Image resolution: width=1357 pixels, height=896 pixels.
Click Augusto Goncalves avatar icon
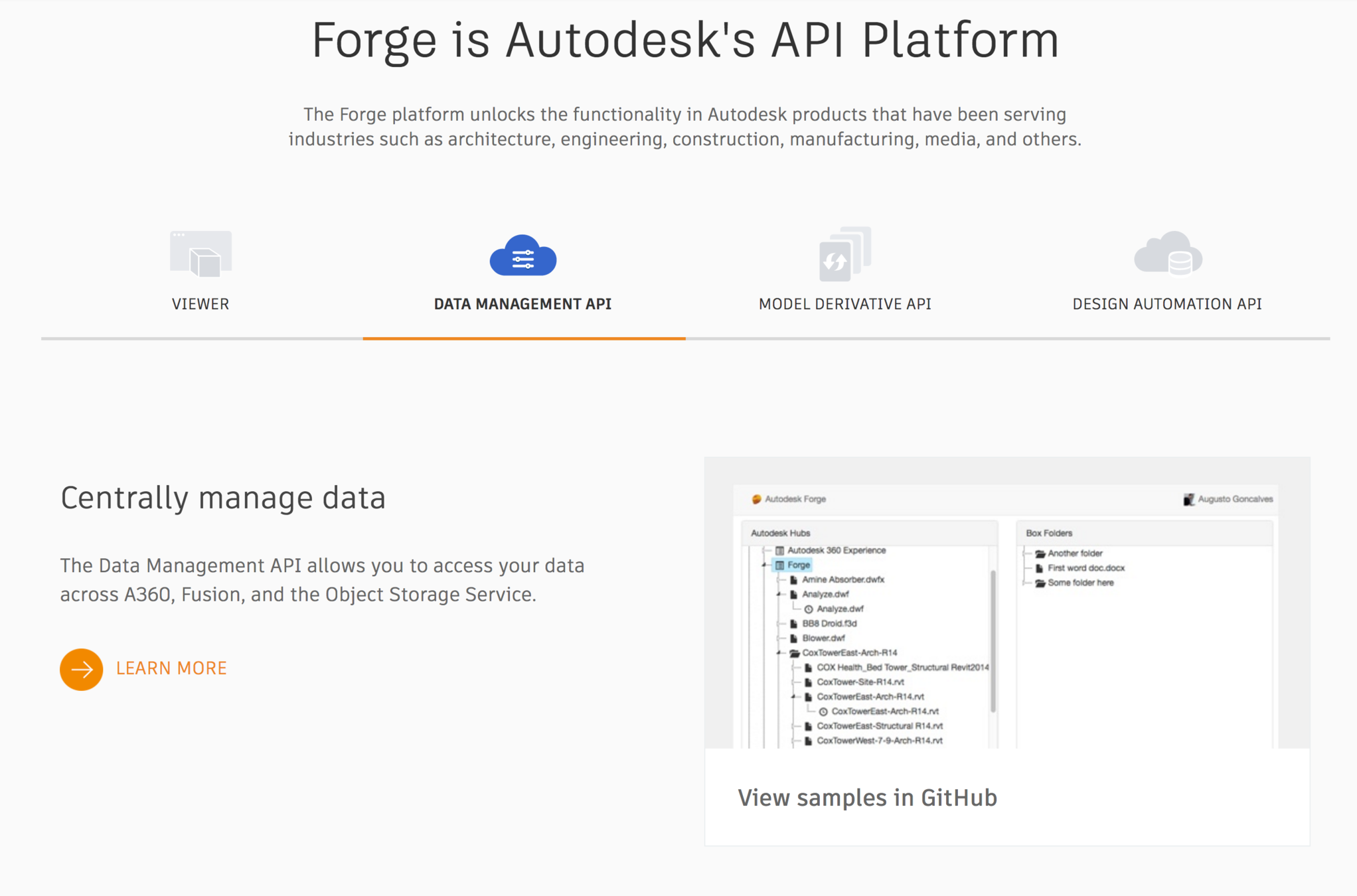pyautogui.click(x=1188, y=499)
